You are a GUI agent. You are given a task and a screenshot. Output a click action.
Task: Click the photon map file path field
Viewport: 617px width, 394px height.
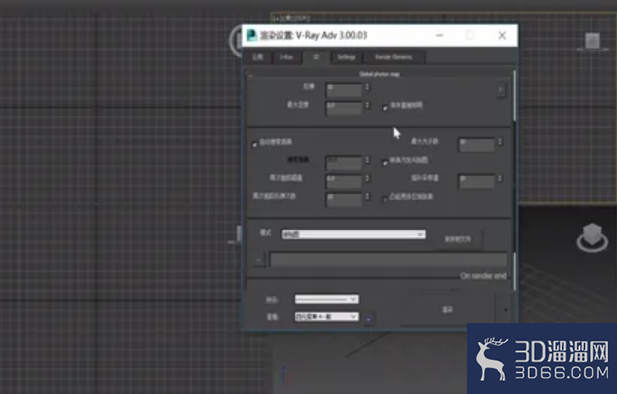click(388, 260)
